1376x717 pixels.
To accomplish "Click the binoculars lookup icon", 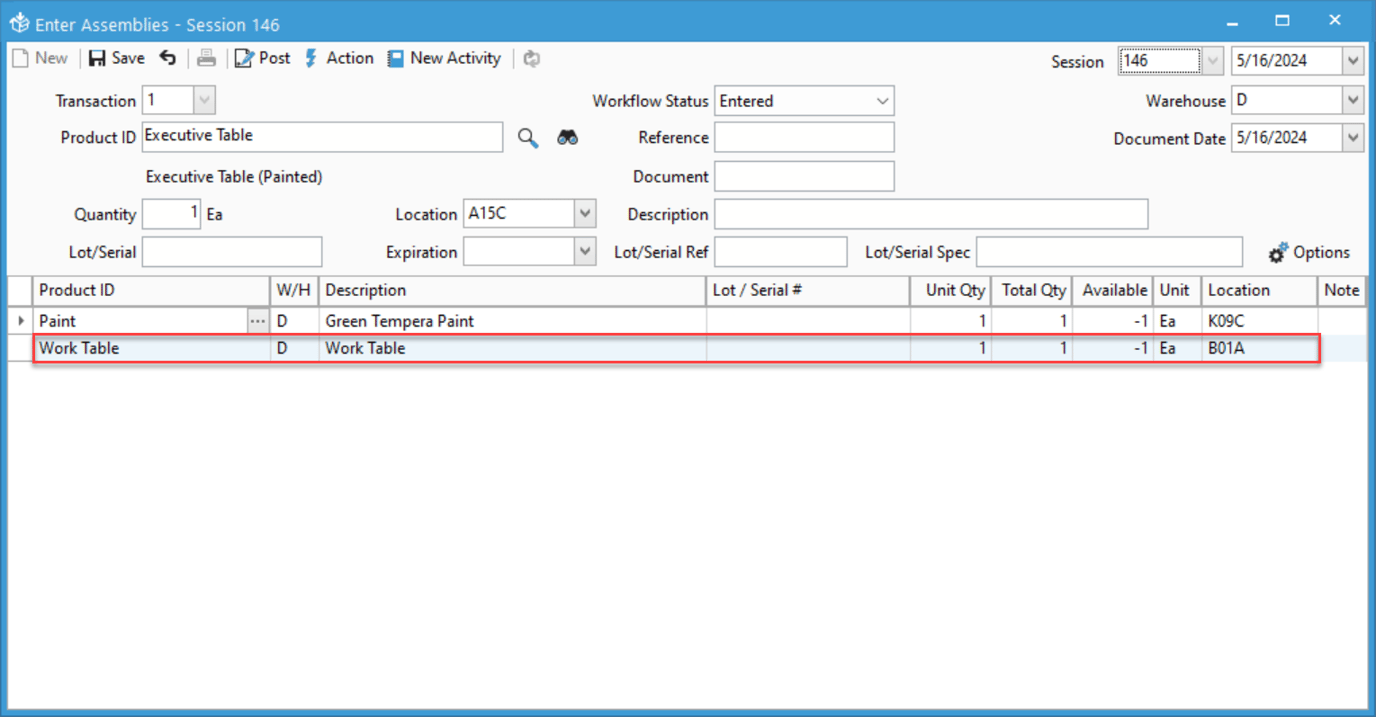I will pyautogui.click(x=568, y=138).
